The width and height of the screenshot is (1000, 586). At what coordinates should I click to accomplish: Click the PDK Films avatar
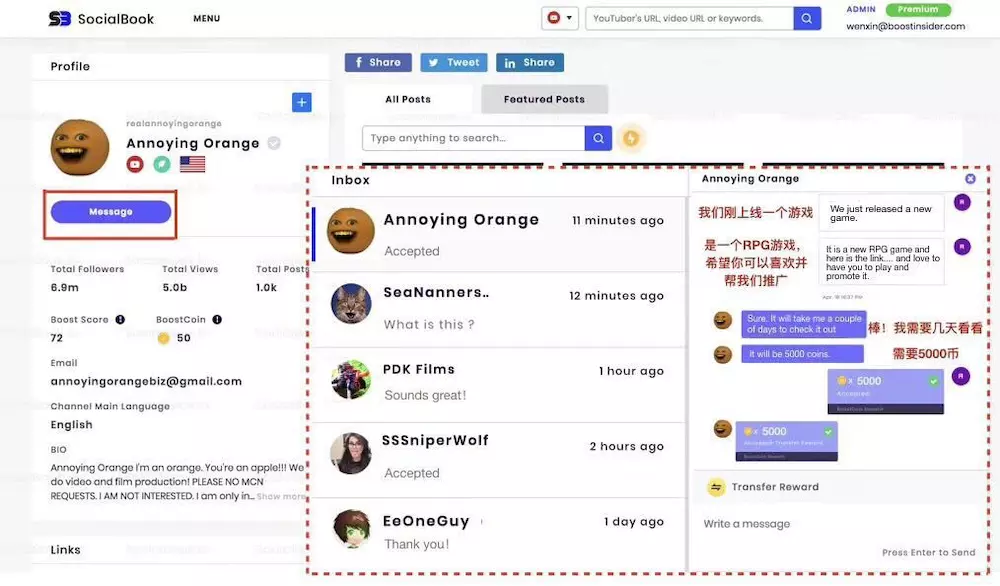tap(351, 379)
